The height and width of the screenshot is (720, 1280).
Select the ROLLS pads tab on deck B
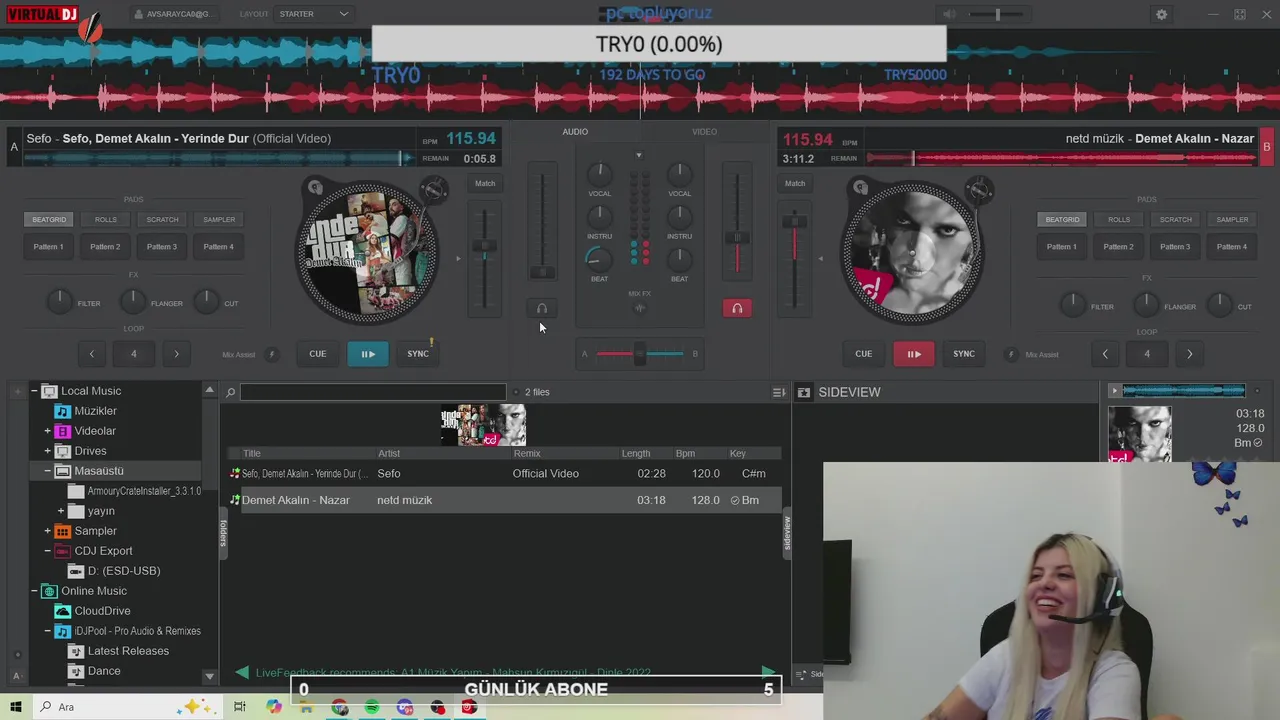pyautogui.click(x=1119, y=220)
